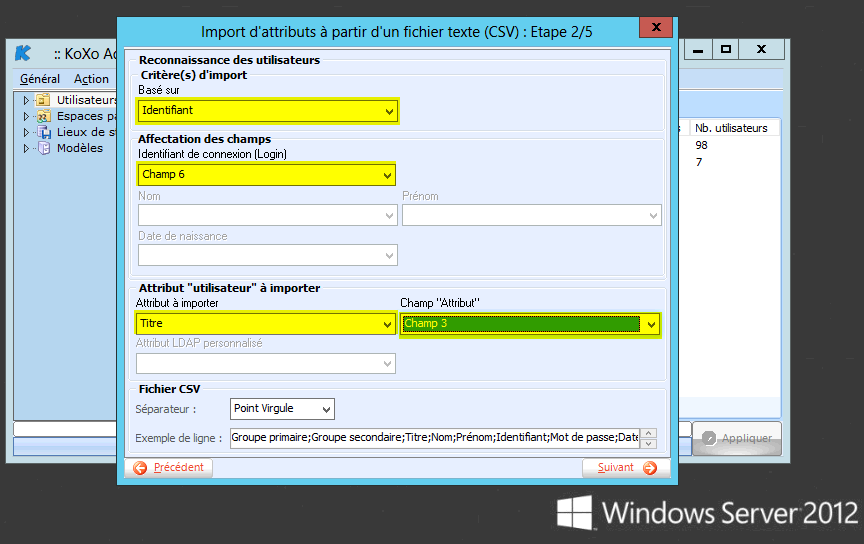Maximize the KoXo main window
The height and width of the screenshot is (544, 864).
[x=726, y=50]
